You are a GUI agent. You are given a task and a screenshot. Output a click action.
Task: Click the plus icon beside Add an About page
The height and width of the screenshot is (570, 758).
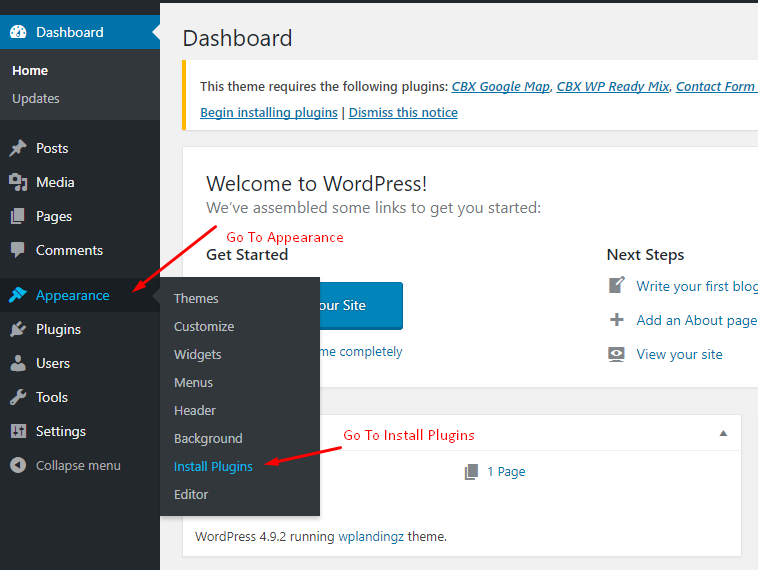coord(616,320)
